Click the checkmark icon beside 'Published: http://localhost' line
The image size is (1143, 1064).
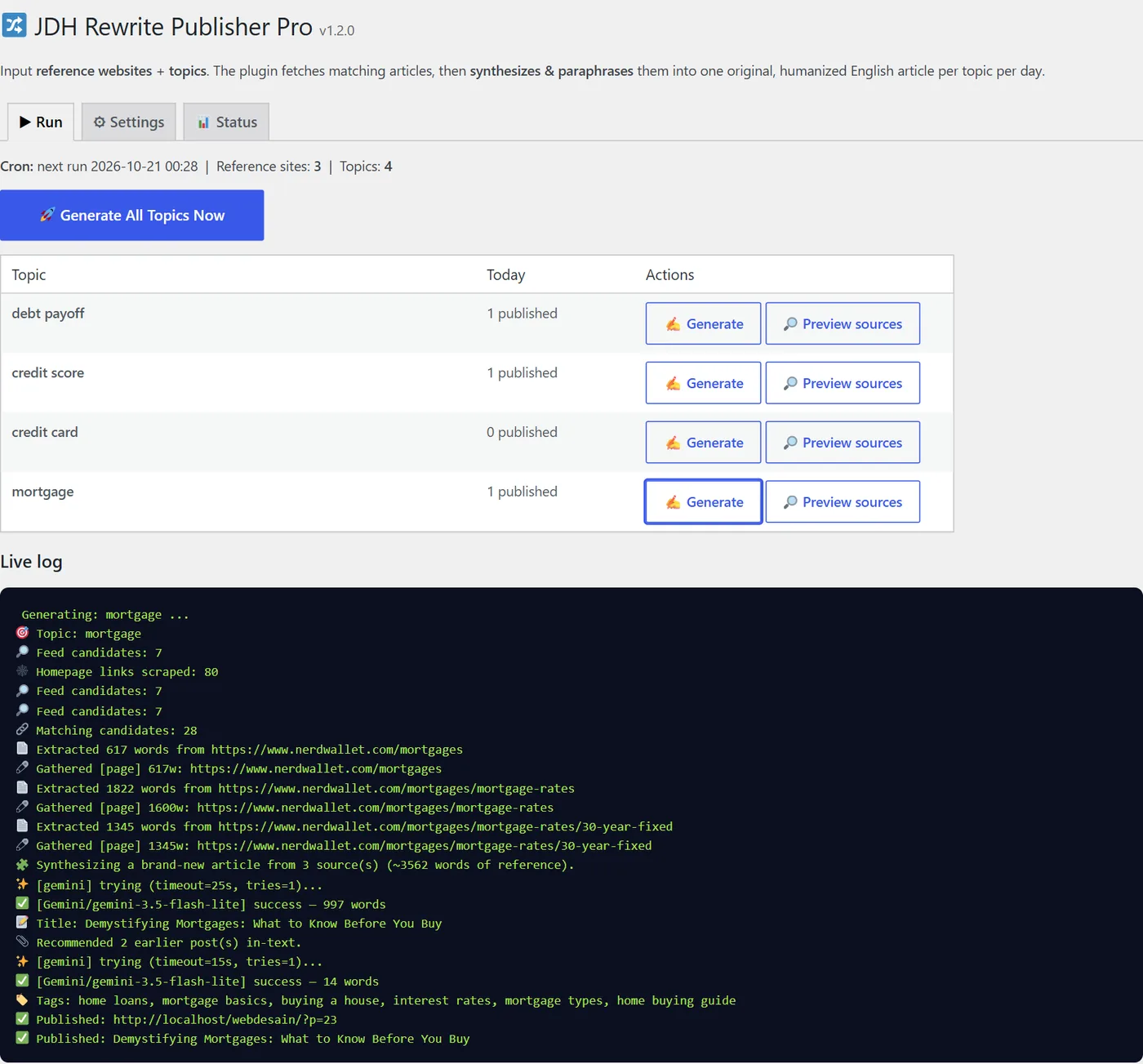point(22,1018)
